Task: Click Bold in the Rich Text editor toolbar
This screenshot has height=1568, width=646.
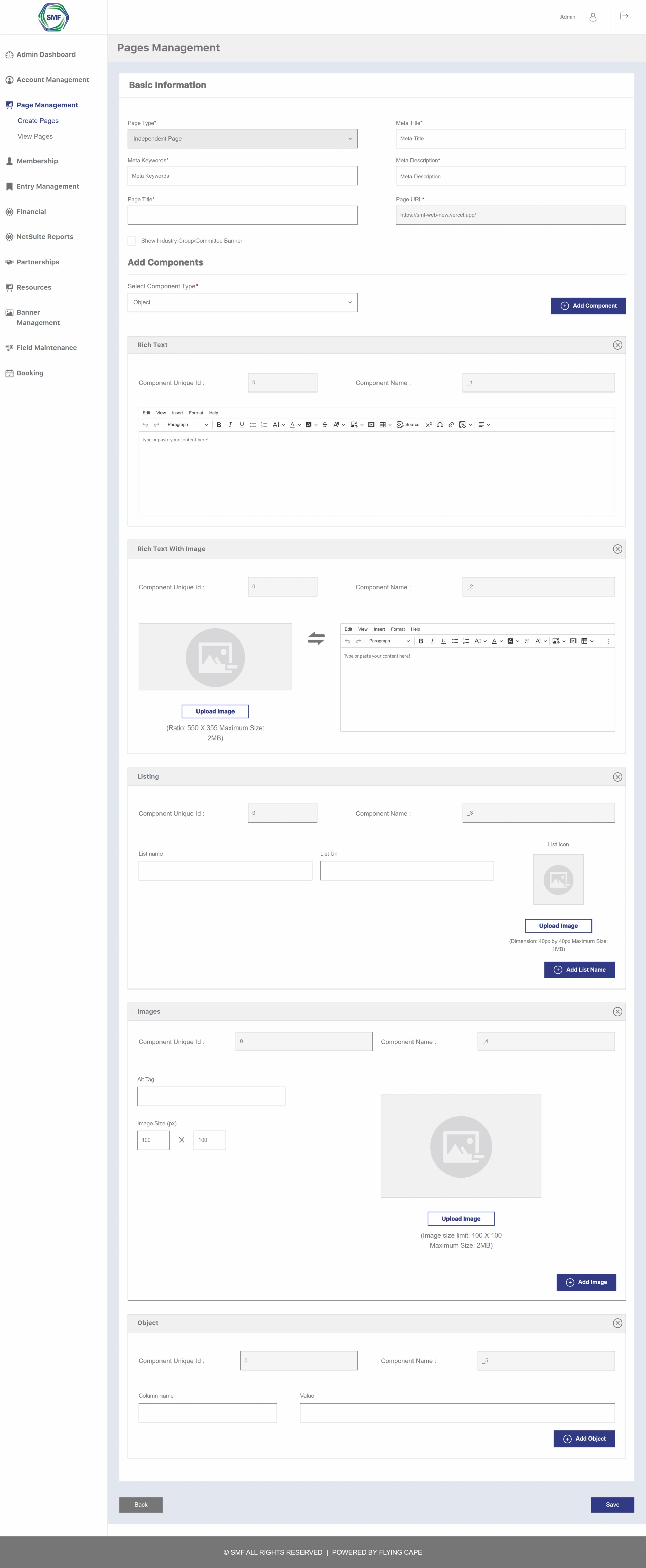Action: click(219, 425)
